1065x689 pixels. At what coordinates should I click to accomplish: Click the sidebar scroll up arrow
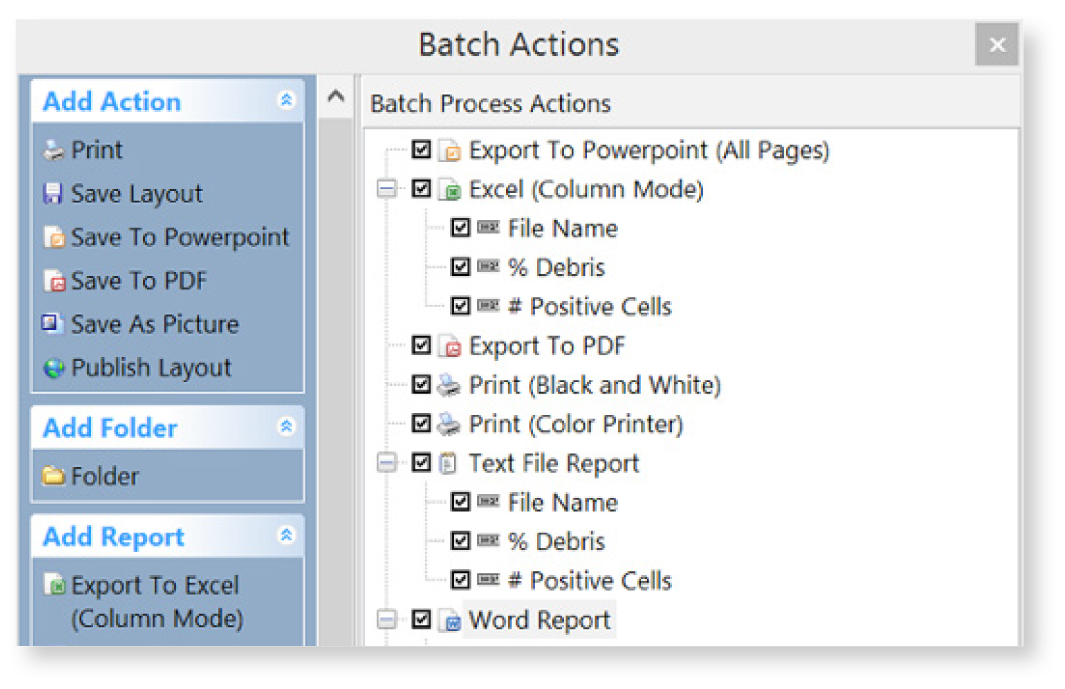[x=336, y=97]
